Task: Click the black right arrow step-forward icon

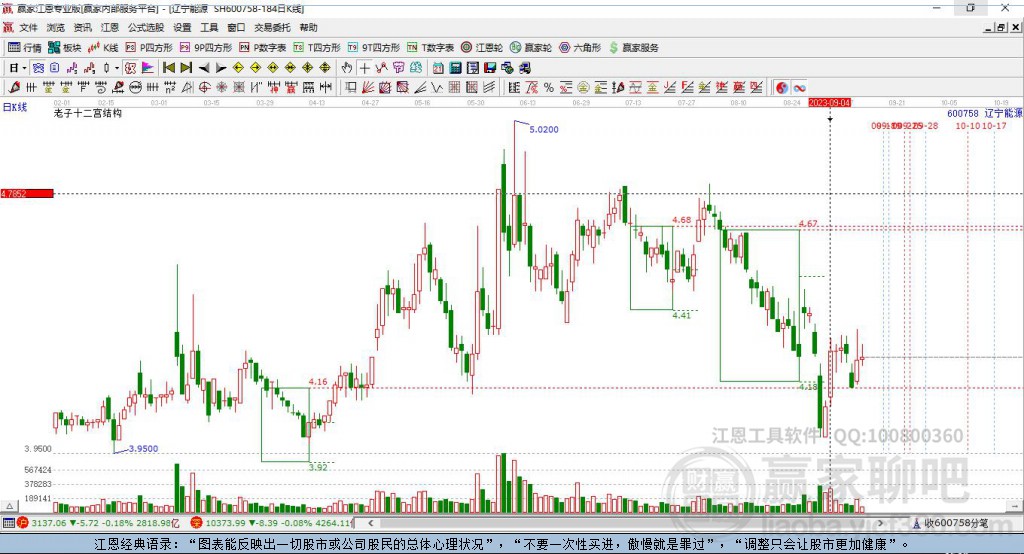Action: point(221,68)
